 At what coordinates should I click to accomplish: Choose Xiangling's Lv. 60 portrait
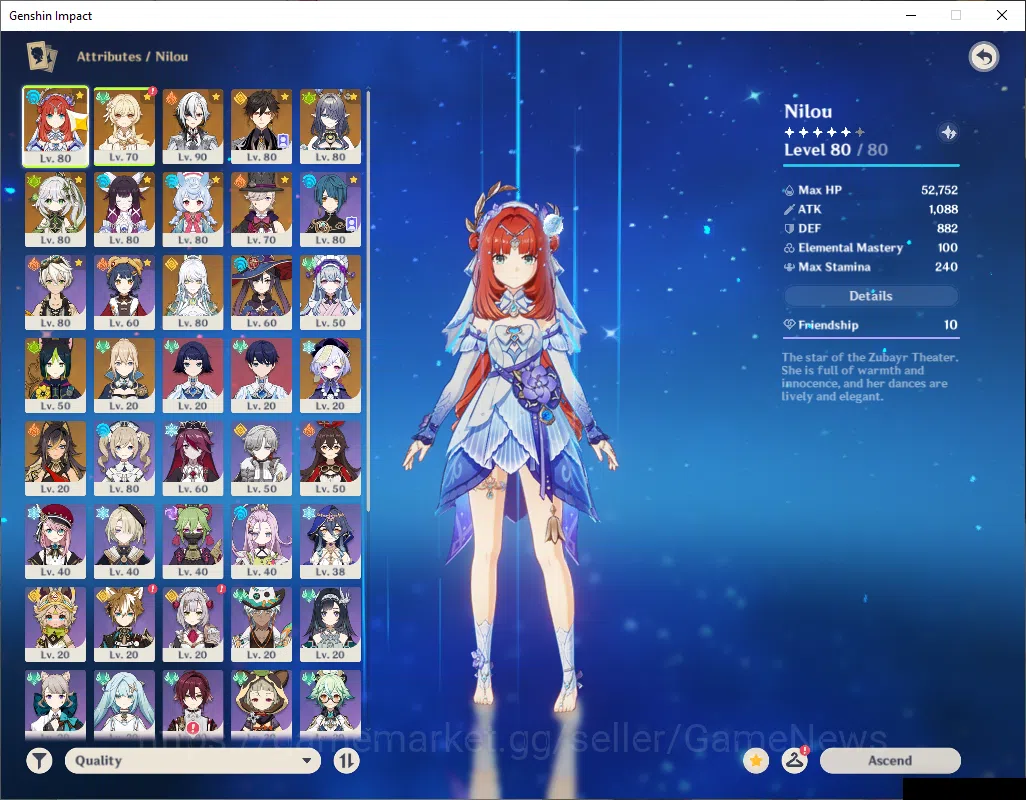coord(124,292)
